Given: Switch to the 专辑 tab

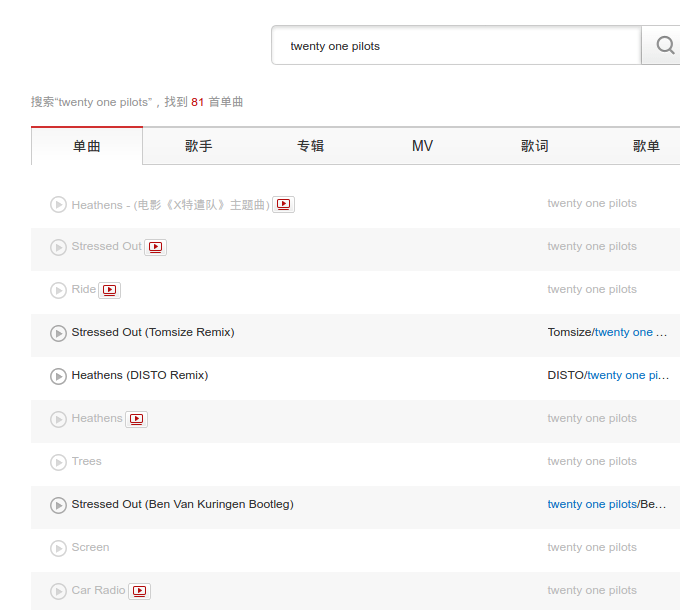Looking at the screenshot, I should coord(311,146).
